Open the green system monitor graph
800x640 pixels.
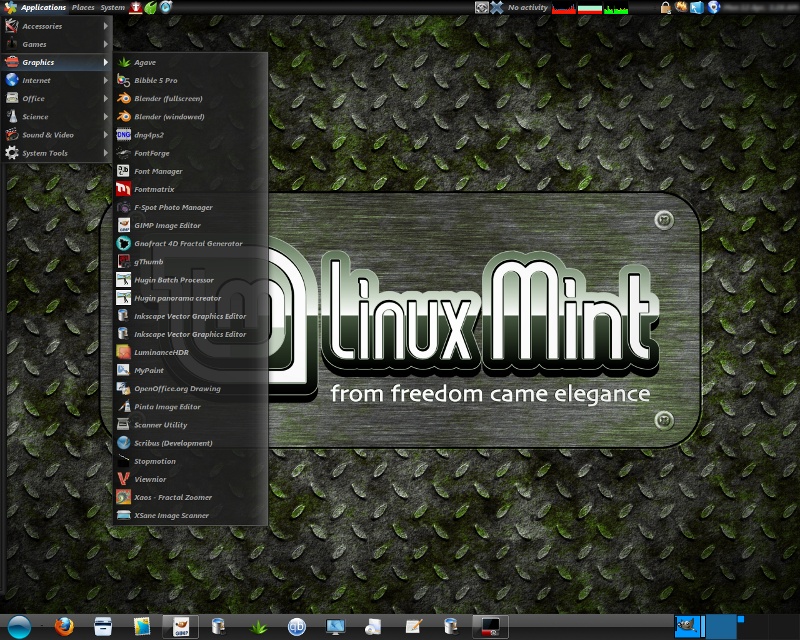click(x=616, y=8)
